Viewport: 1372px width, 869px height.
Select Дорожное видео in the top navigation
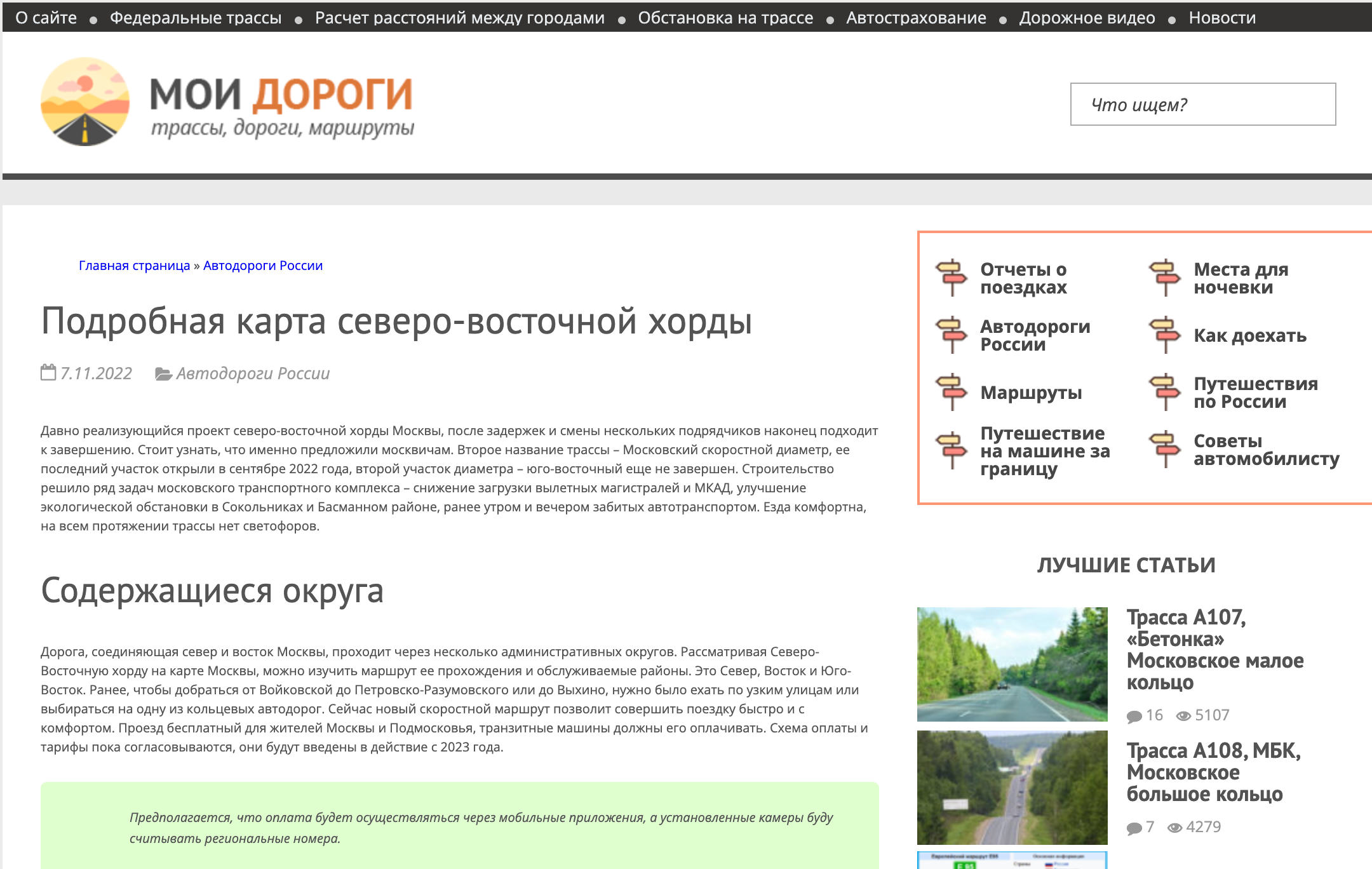[1087, 18]
